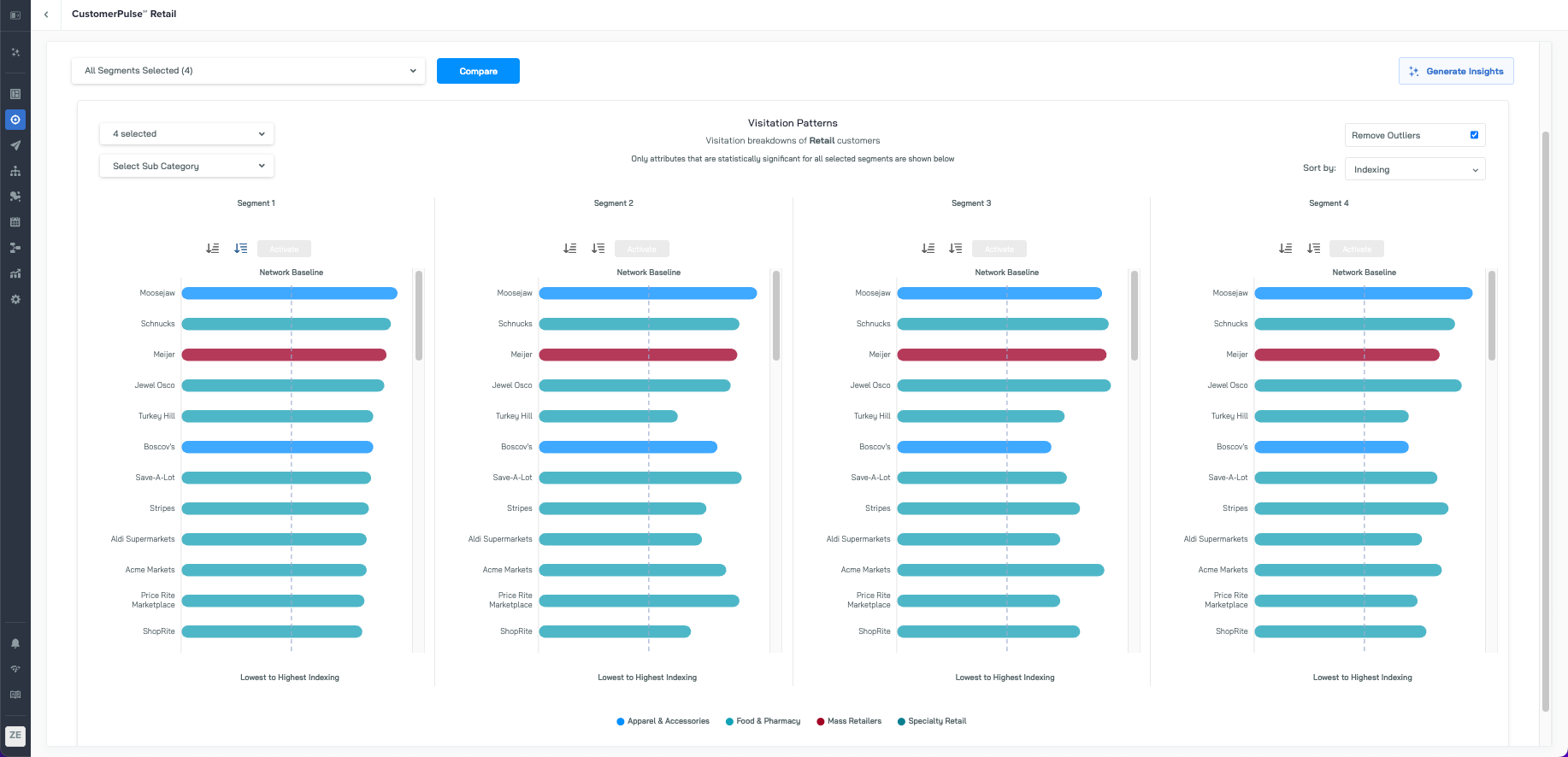Click Segment 4 descending sort icon
1568x757 pixels.
coord(1314,249)
